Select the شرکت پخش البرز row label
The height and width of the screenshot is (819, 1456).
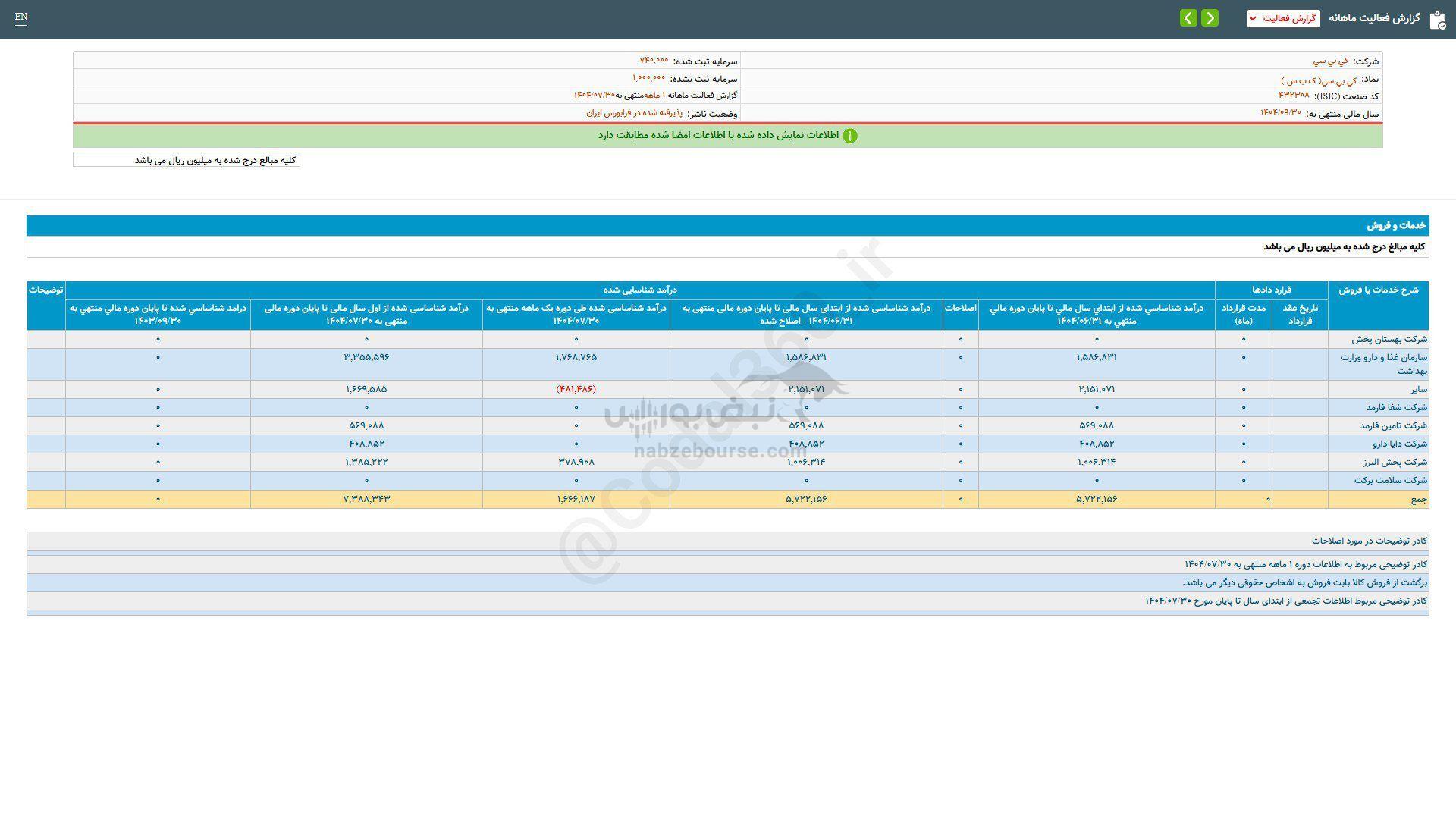(x=1394, y=463)
